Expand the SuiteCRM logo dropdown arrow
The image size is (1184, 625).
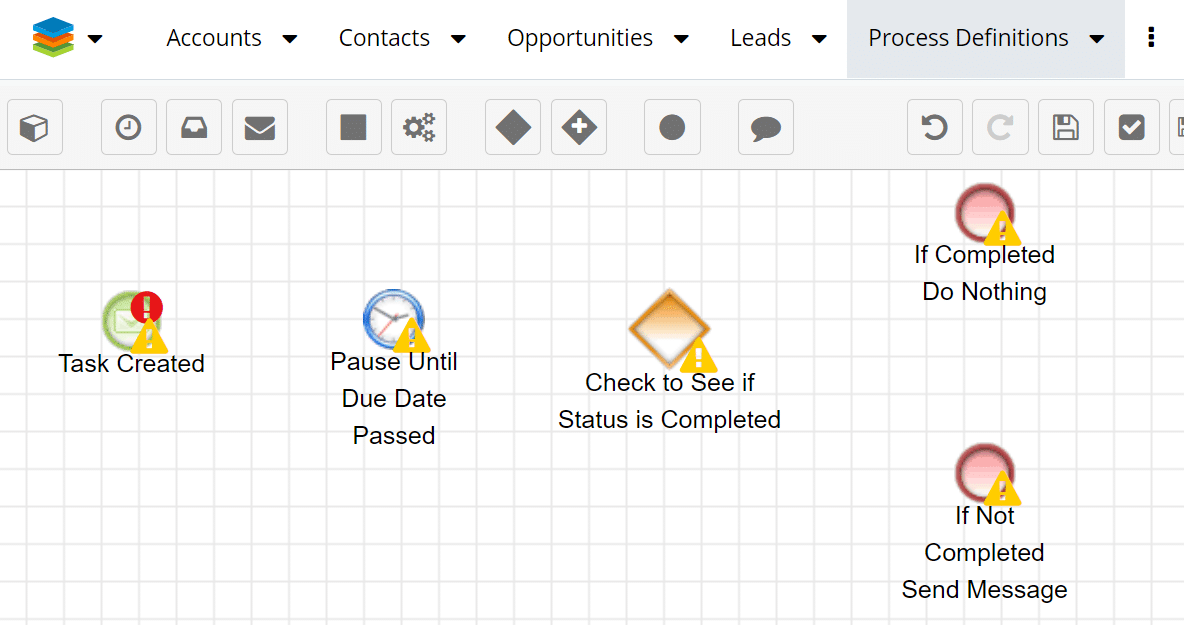pos(95,38)
